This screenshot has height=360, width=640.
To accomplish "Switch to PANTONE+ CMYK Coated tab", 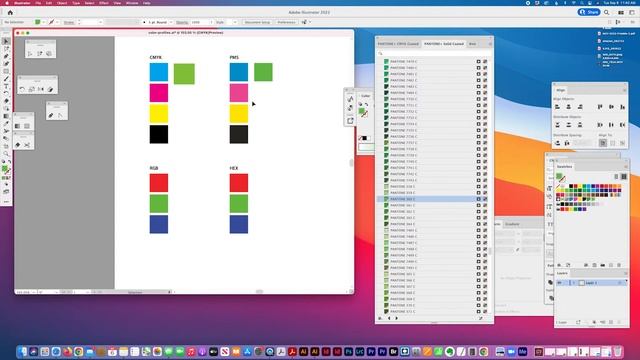I will 398,44.
